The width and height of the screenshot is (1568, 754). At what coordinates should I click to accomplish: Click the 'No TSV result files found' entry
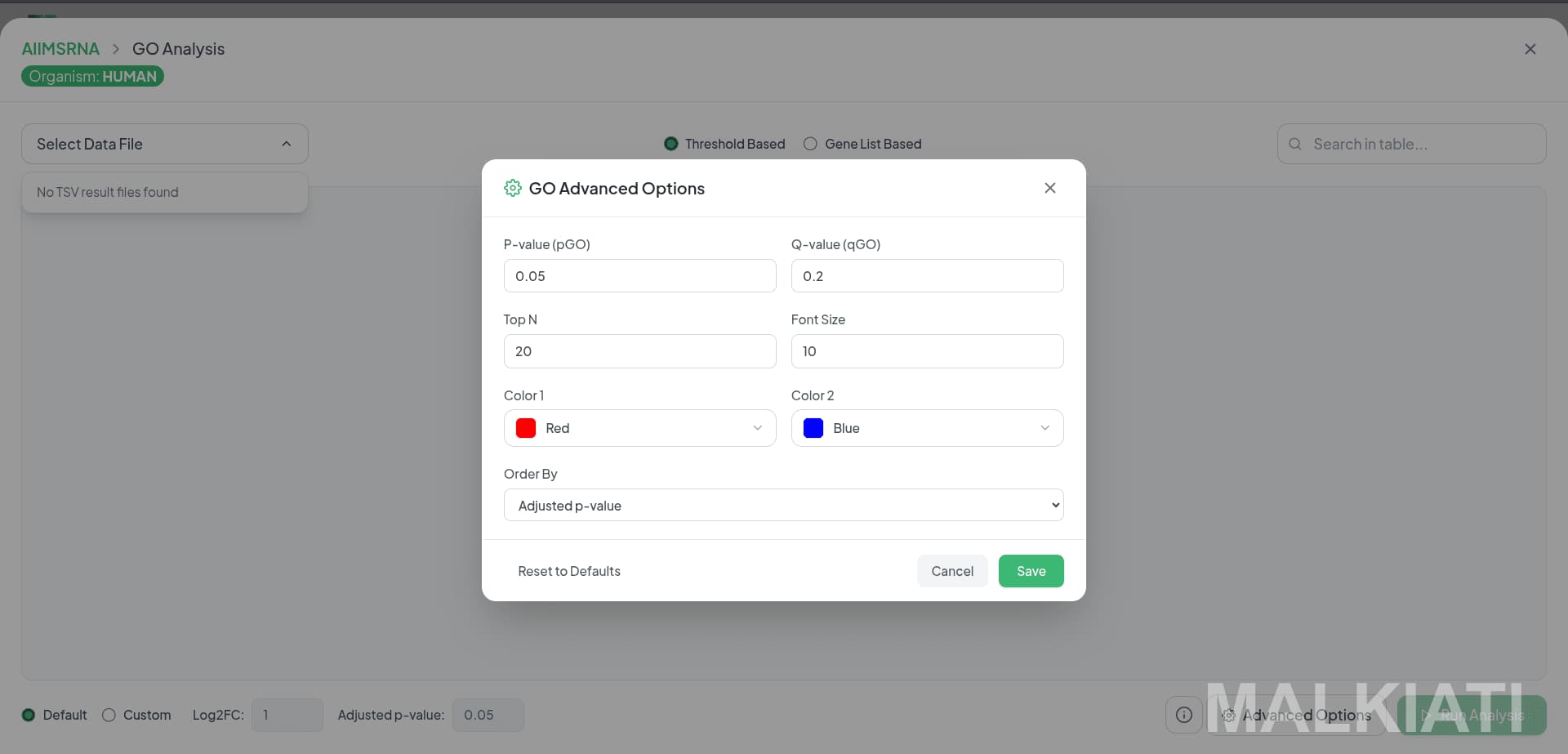pyautogui.click(x=165, y=192)
